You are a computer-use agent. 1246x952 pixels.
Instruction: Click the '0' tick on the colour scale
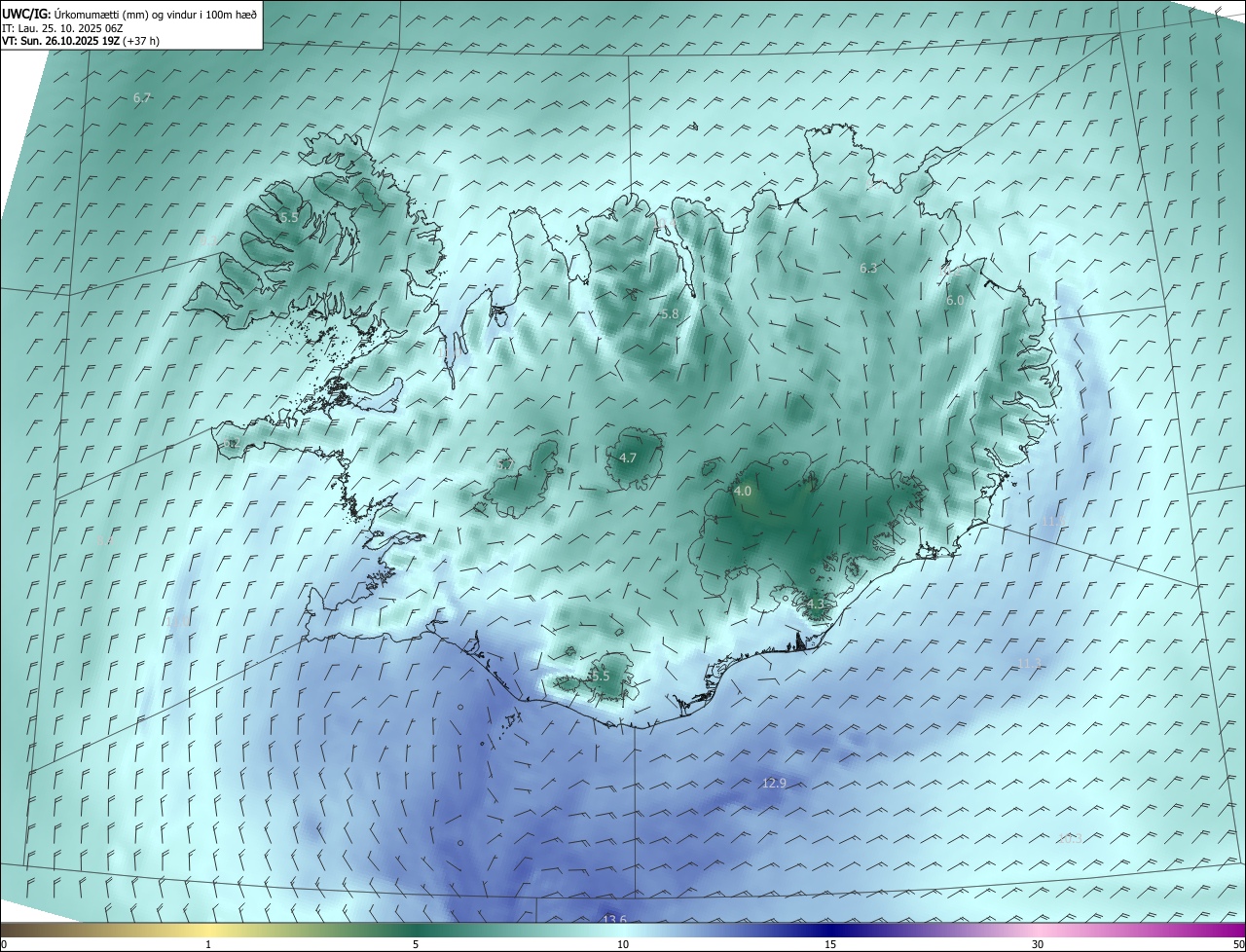click(4, 944)
